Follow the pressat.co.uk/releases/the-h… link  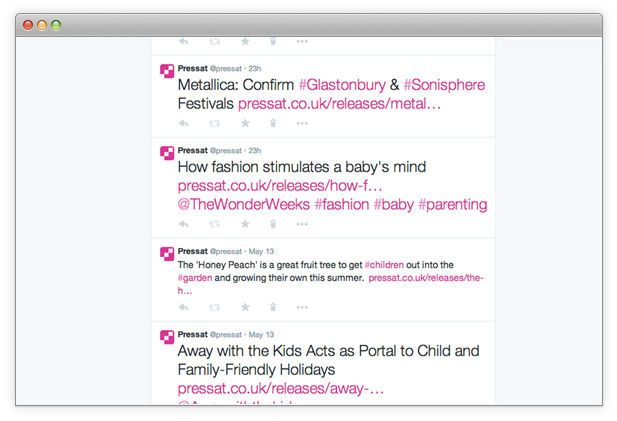tap(426, 278)
